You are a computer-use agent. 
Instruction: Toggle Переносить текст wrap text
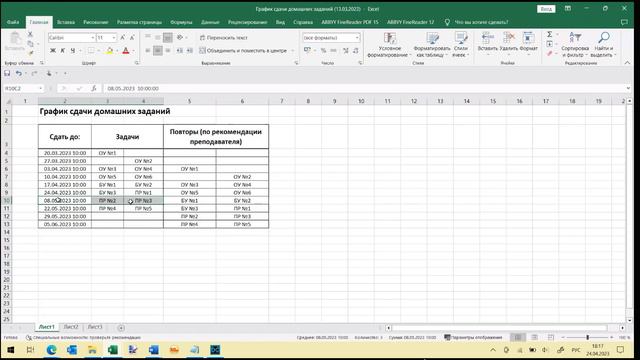click(x=224, y=38)
